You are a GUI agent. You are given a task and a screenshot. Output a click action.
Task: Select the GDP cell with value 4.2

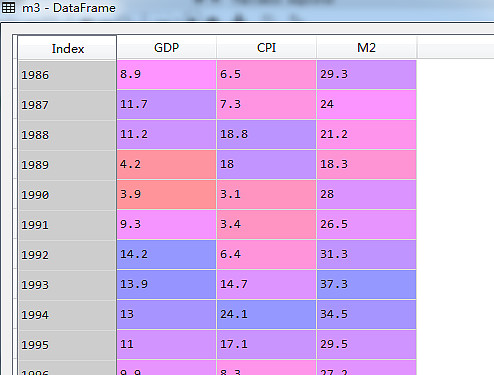click(x=166, y=165)
